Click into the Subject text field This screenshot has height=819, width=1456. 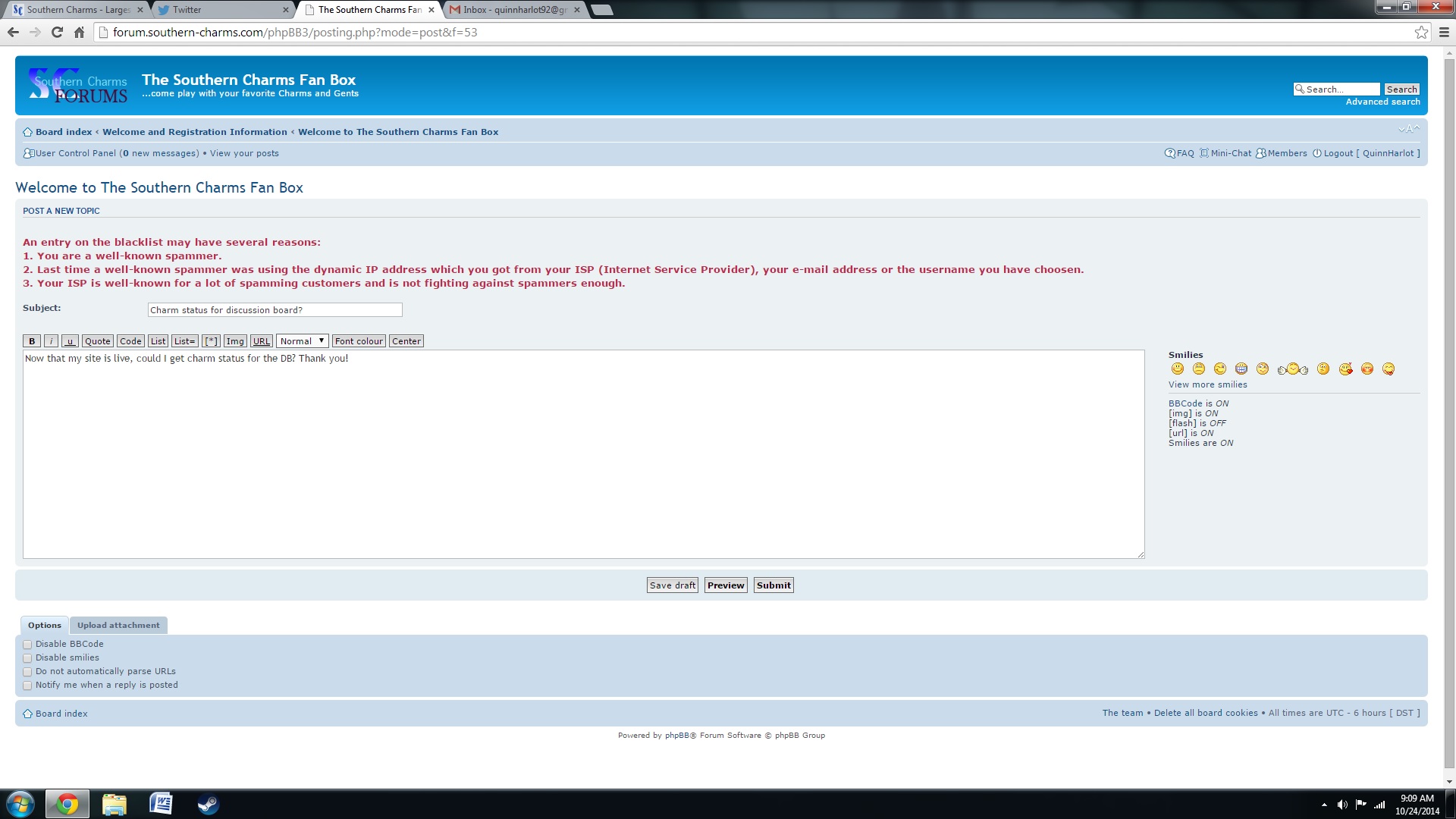click(x=275, y=310)
